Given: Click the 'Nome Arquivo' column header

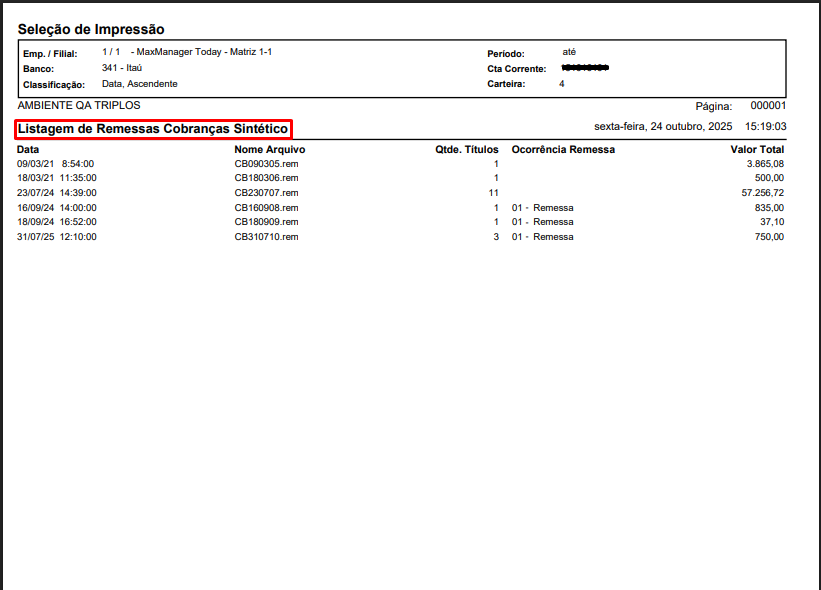Looking at the screenshot, I should (270, 149).
